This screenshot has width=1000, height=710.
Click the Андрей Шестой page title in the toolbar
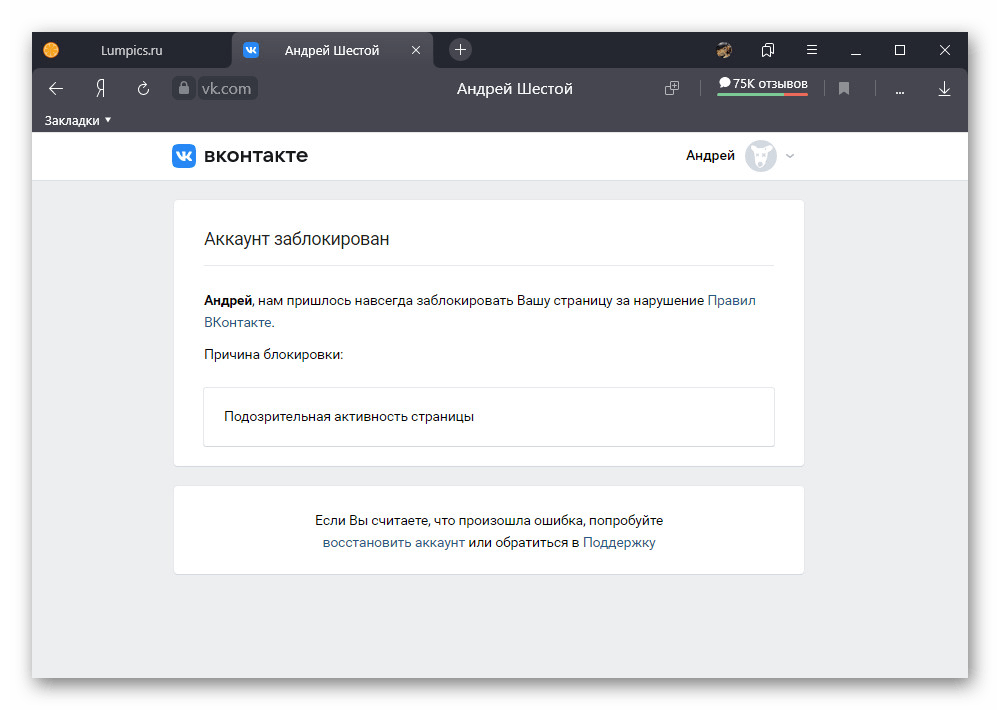(x=515, y=89)
